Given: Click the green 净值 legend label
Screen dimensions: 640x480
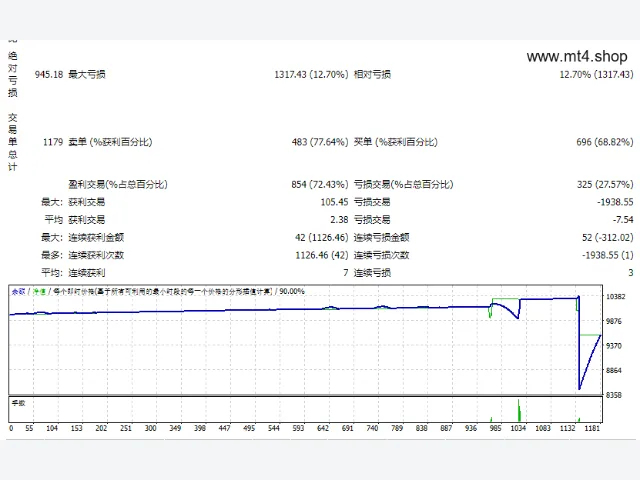Looking at the screenshot, I should 40,291.
